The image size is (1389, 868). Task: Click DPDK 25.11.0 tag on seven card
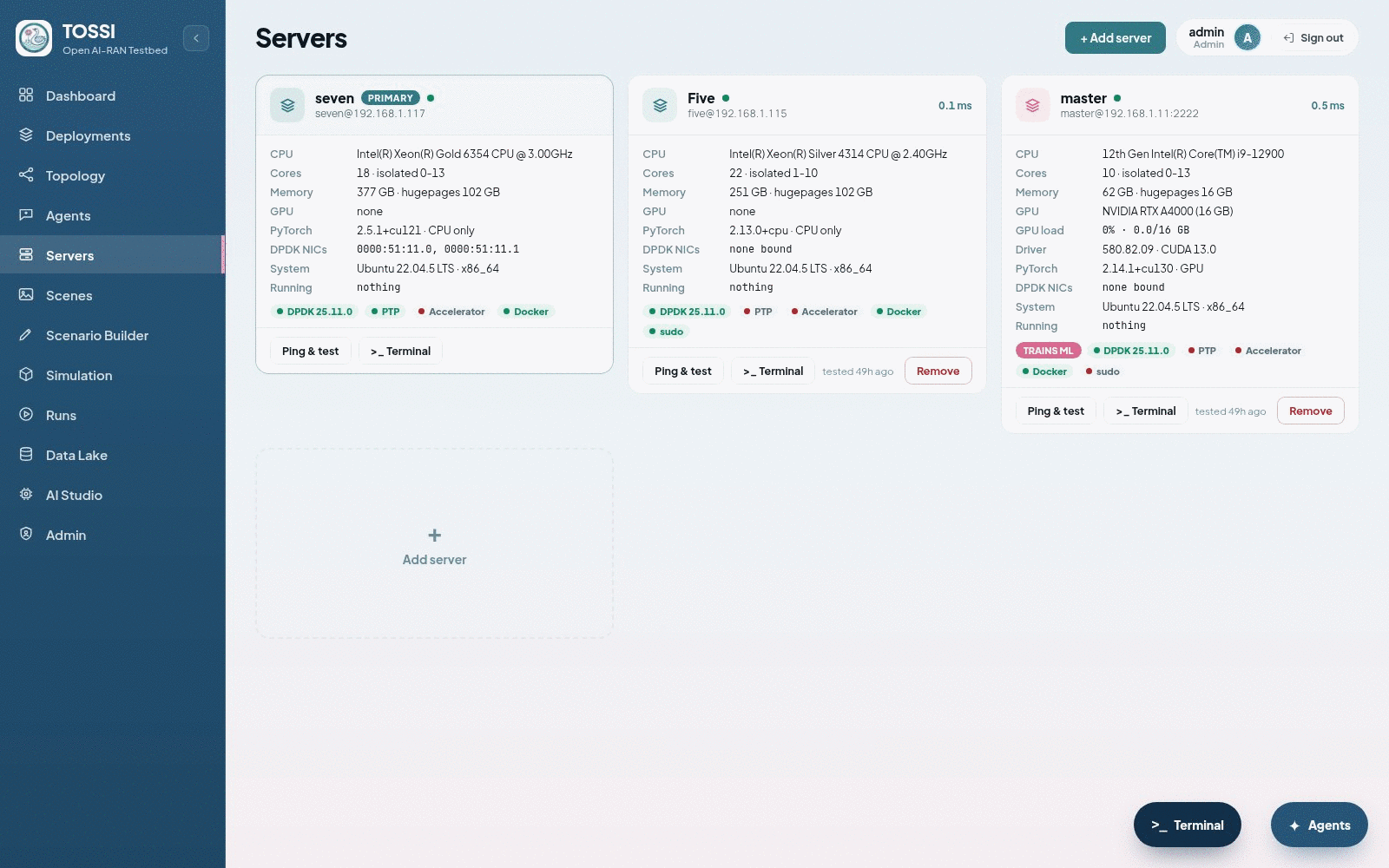314,312
